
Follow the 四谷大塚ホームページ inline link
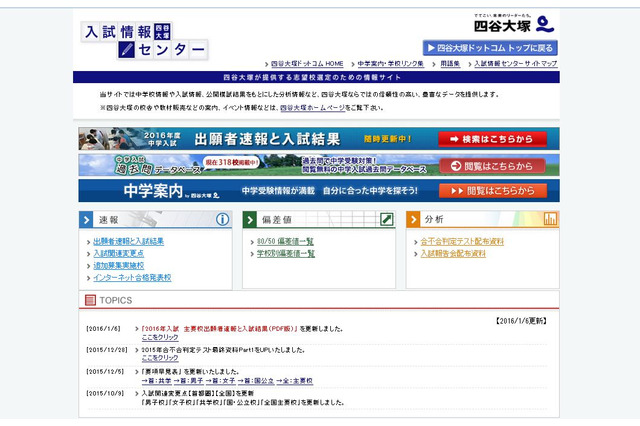coord(312,108)
